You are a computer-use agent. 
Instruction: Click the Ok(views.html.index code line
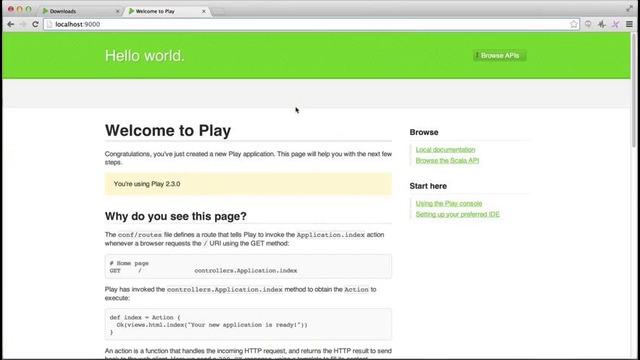pos(212,325)
